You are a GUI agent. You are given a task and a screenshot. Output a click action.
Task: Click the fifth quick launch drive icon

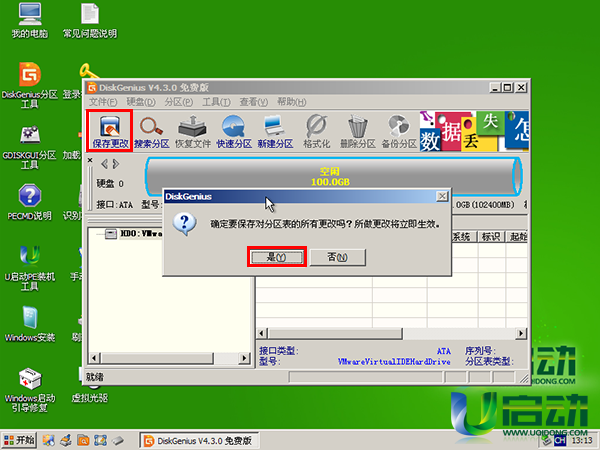(x=117, y=440)
